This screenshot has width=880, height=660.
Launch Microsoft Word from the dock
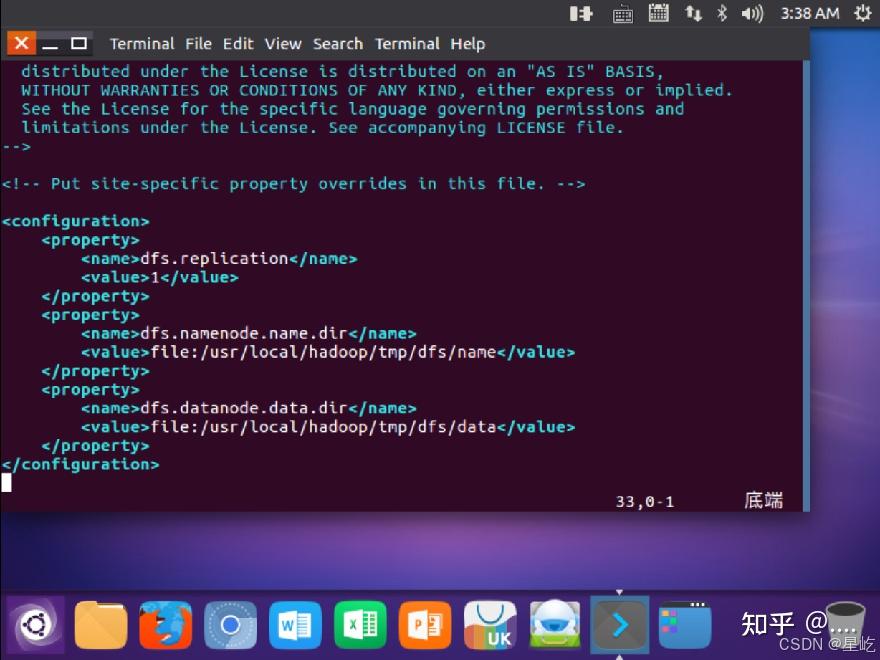click(295, 624)
